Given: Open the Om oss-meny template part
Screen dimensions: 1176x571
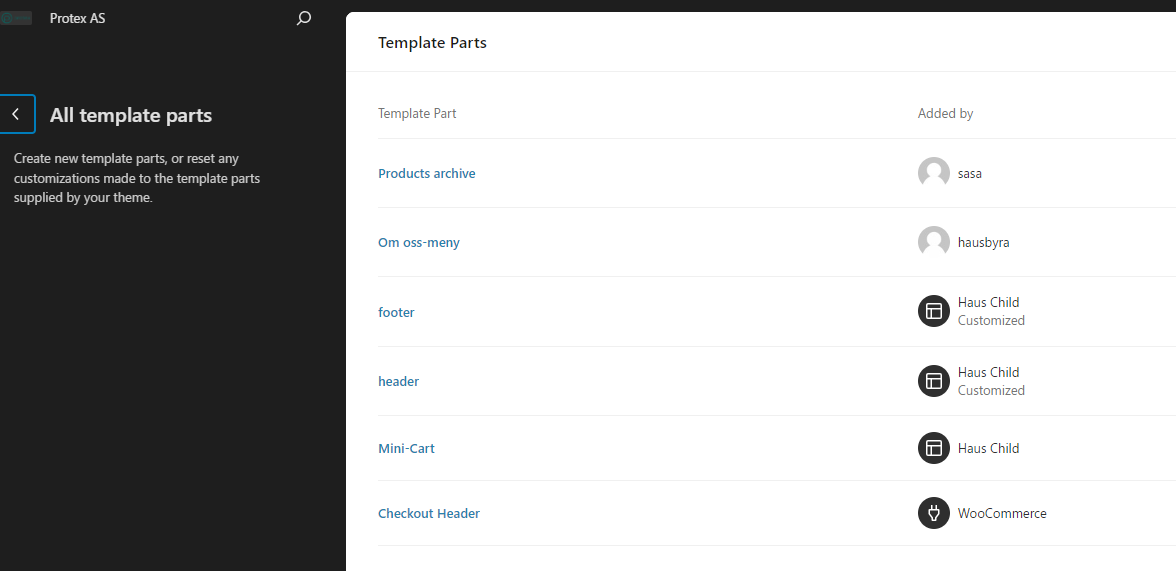Looking at the screenshot, I should click(x=419, y=242).
